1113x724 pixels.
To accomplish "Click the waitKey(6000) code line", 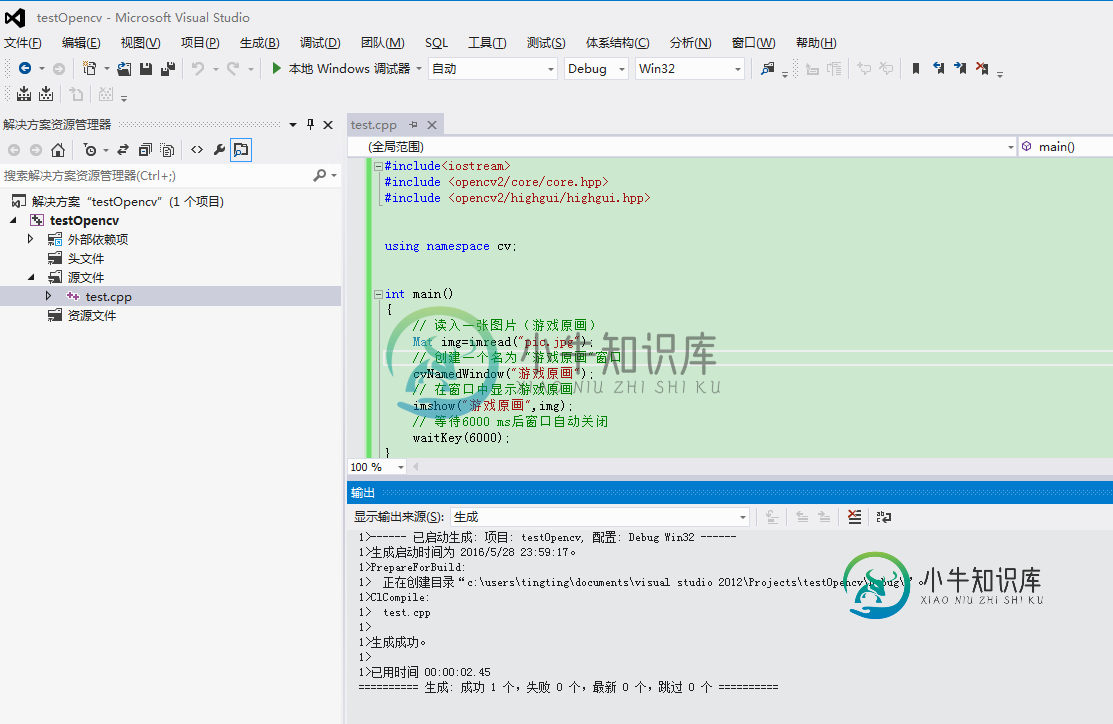I will (x=461, y=438).
